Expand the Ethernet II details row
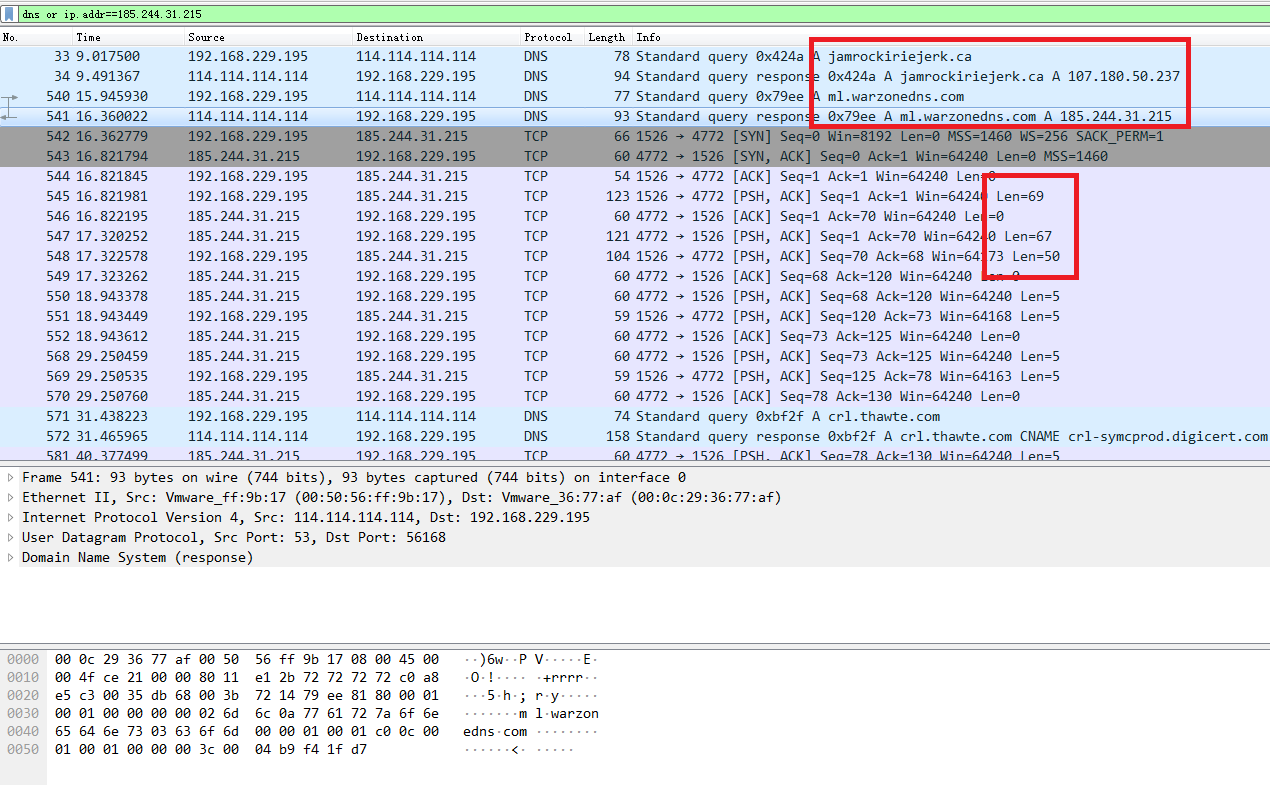The width and height of the screenshot is (1270, 785). tap(11, 497)
